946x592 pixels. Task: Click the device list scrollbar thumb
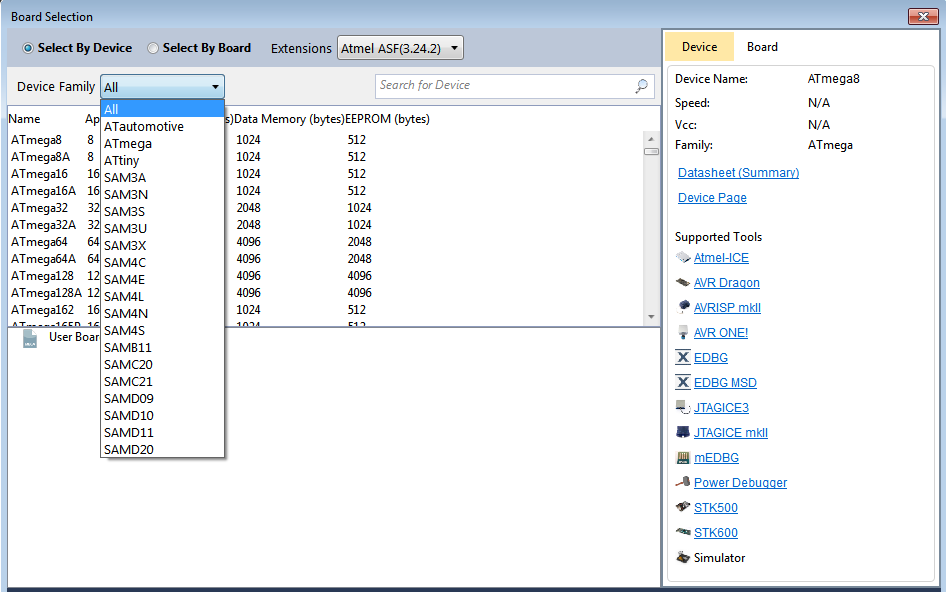click(x=651, y=151)
